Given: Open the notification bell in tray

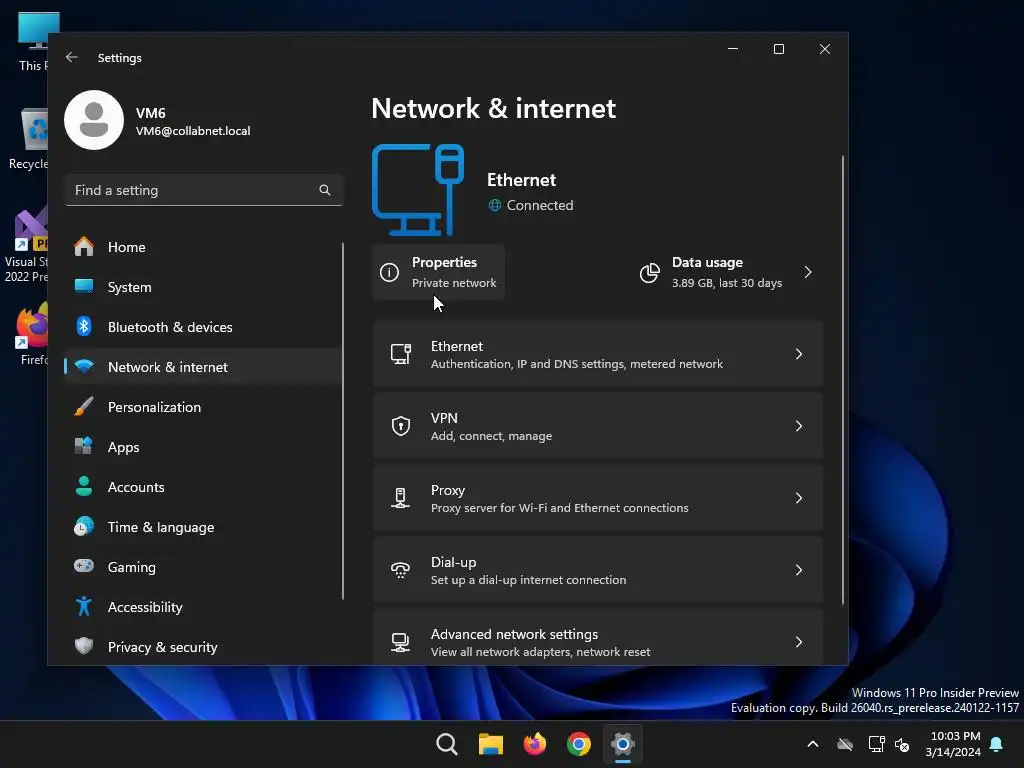Looking at the screenshot, I should (997, 744).
